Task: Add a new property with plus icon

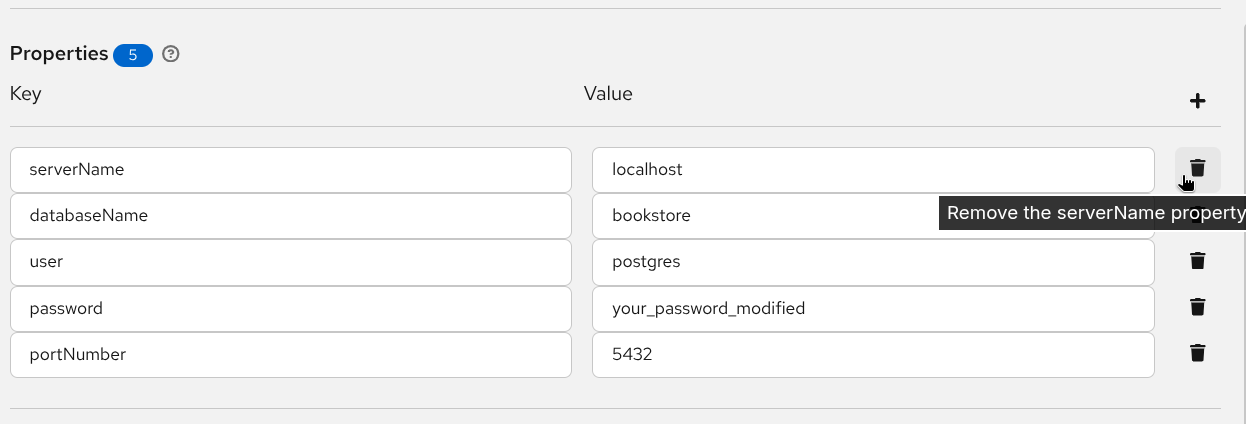Action: pyautogui.click(x=1197, y=101)
